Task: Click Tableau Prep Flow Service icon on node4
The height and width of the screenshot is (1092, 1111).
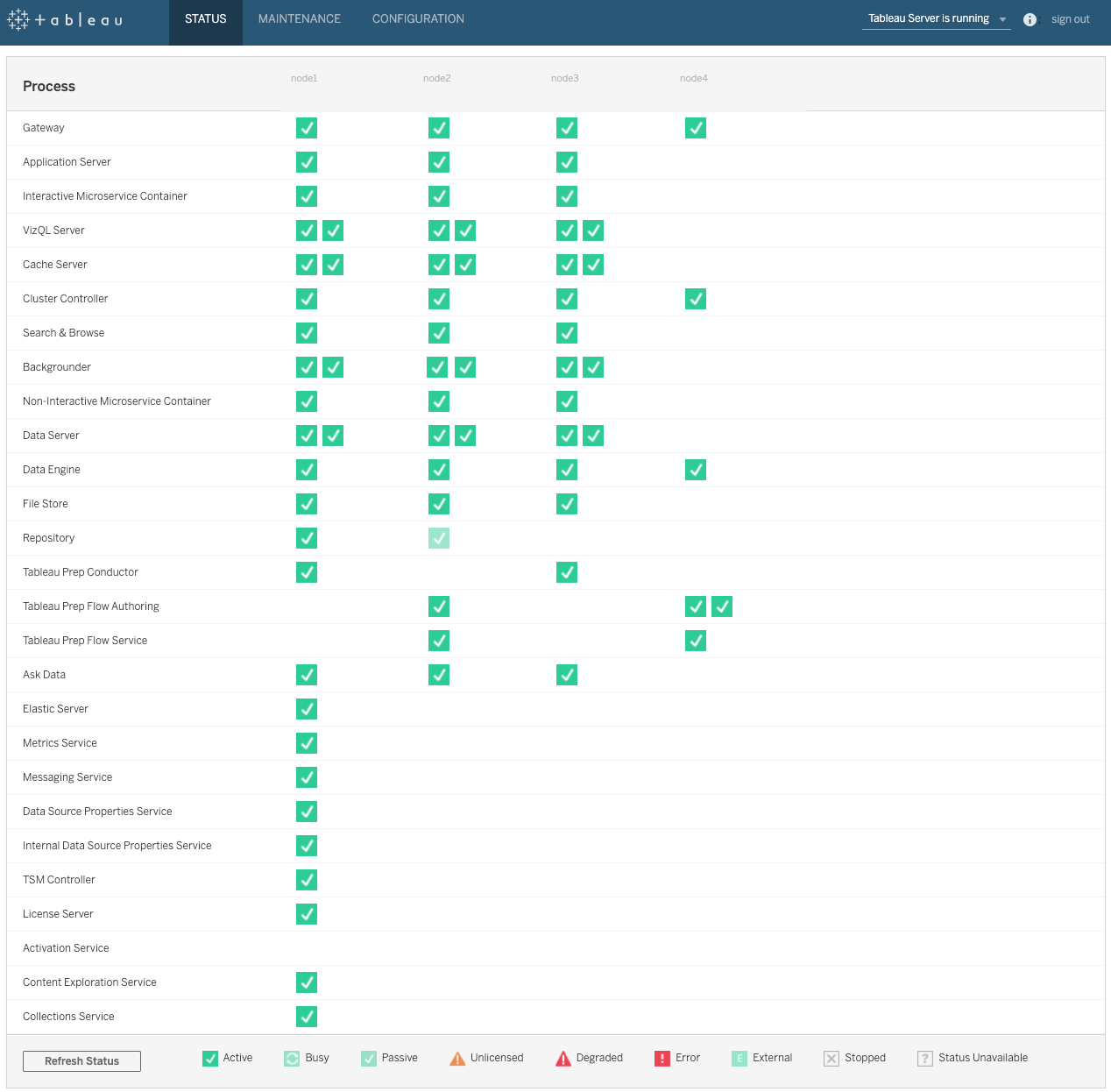Action: [x=696, y=641]
